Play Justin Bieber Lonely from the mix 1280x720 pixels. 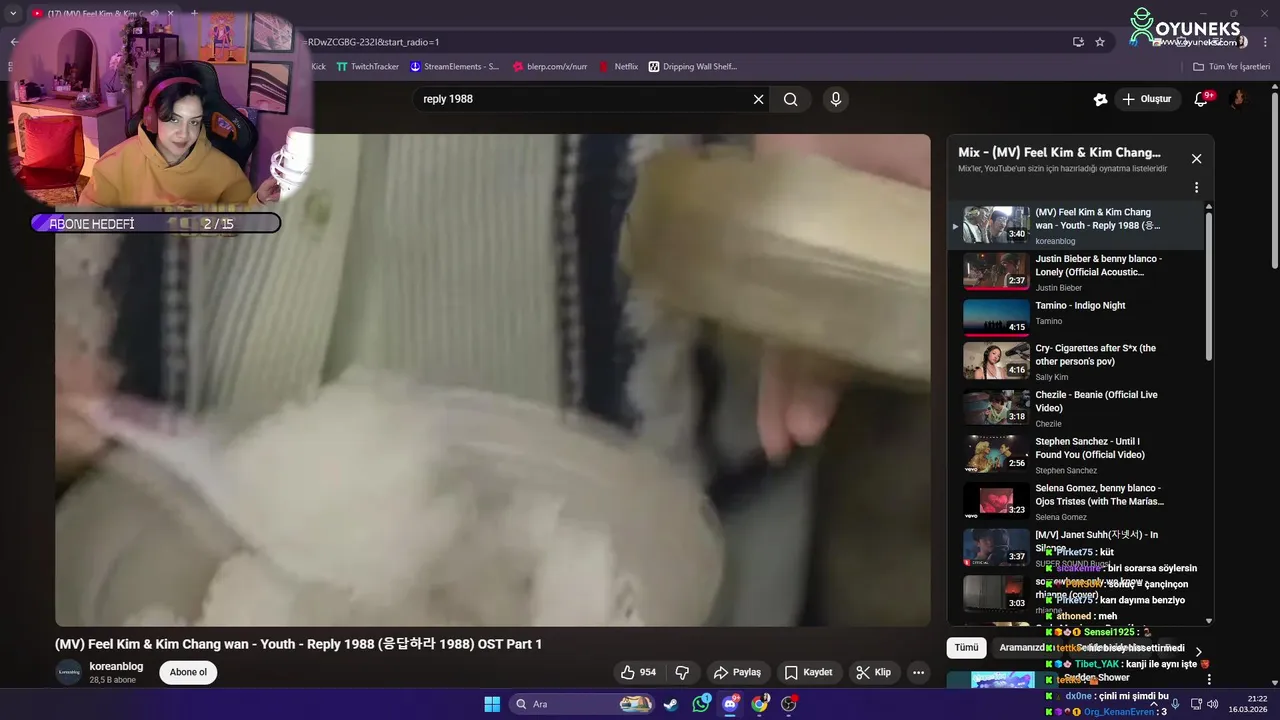(1077, 272)
